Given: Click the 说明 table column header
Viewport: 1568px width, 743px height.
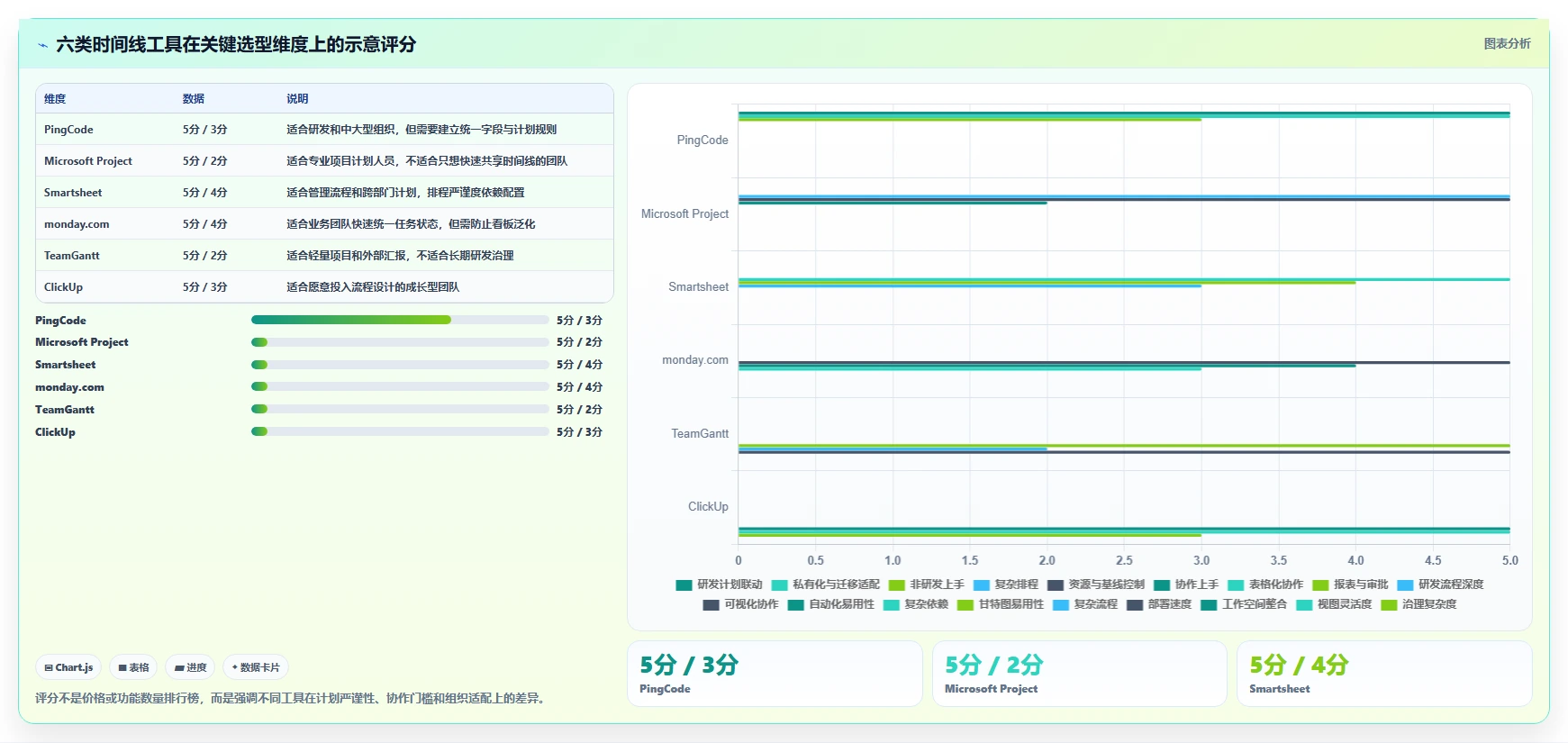Looking at the screenshot, I should (297, 99).
